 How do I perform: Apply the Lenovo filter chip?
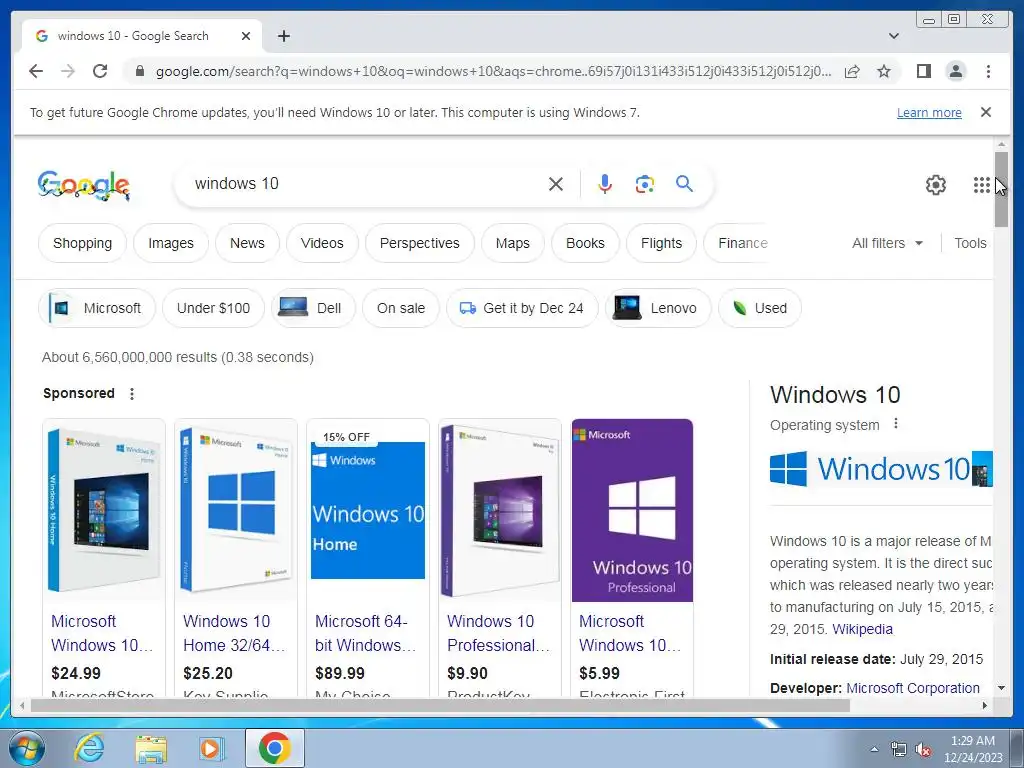pyautogui.click(x=658, y=308)
